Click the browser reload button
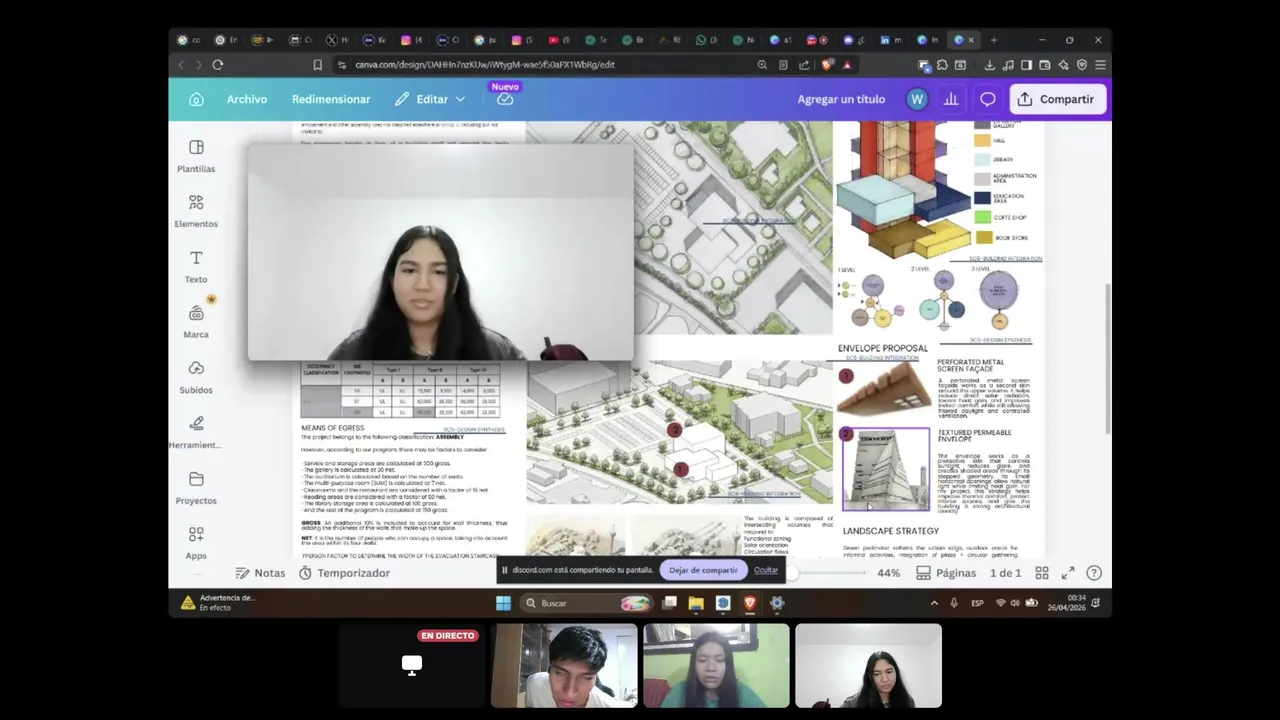The width and height of the screenshot is (1280, 720). [217, 65]
